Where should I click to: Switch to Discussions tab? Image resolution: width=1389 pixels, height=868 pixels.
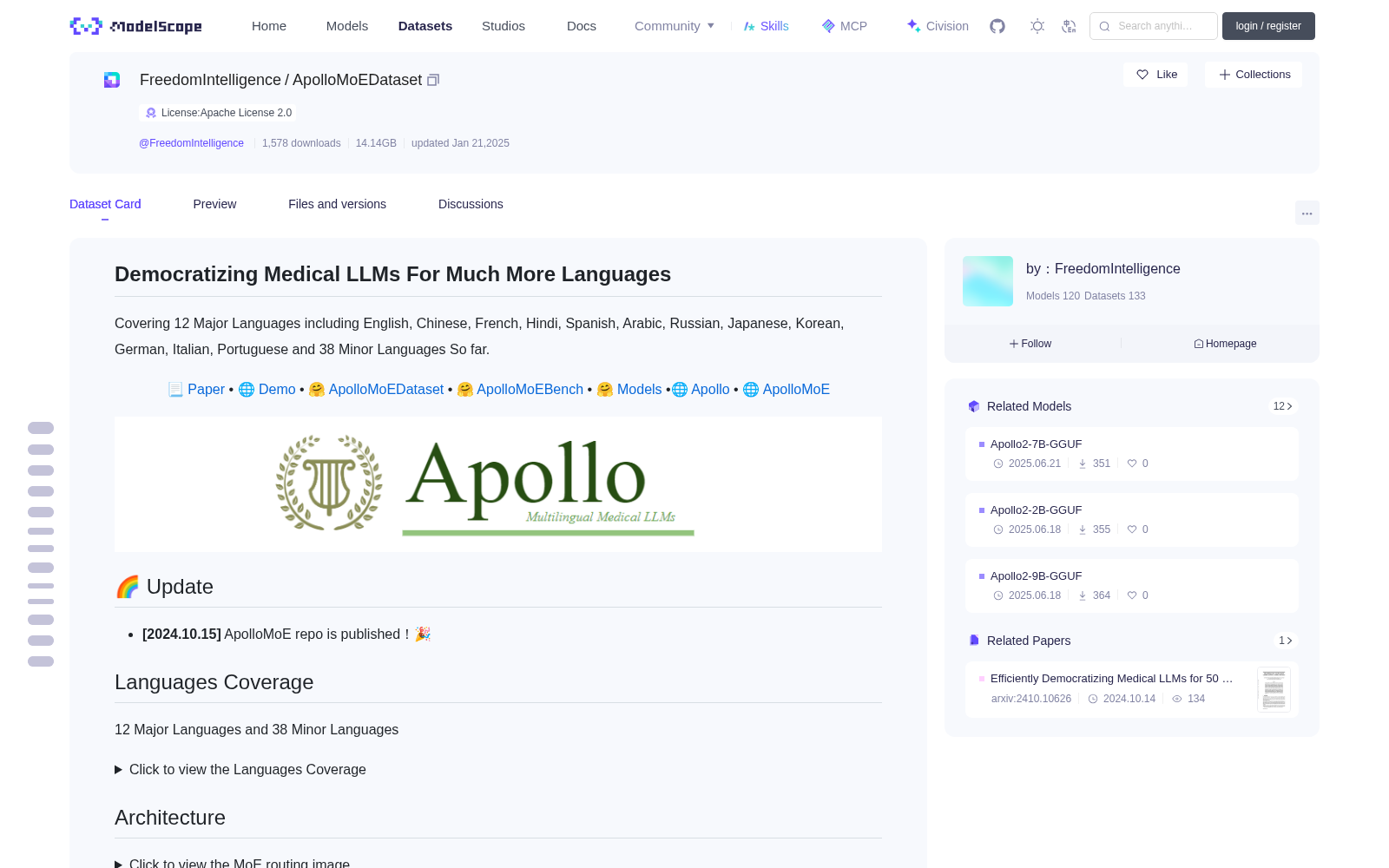click(x=471, y=204)
